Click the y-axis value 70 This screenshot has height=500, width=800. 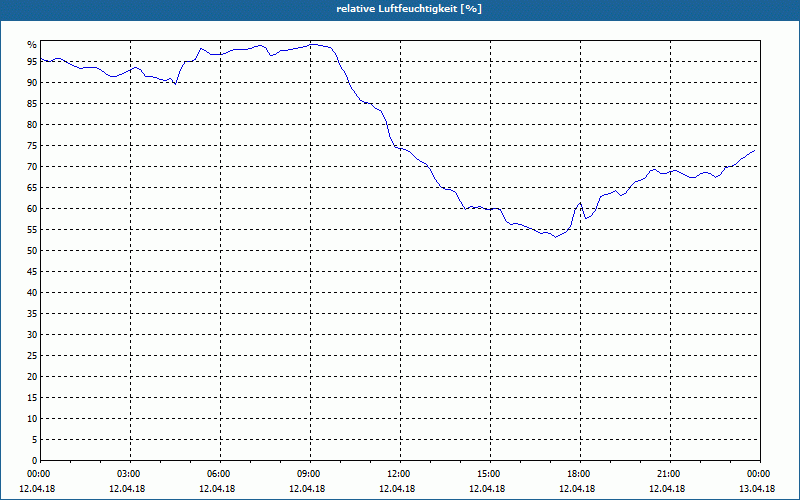tap(32, 167)
